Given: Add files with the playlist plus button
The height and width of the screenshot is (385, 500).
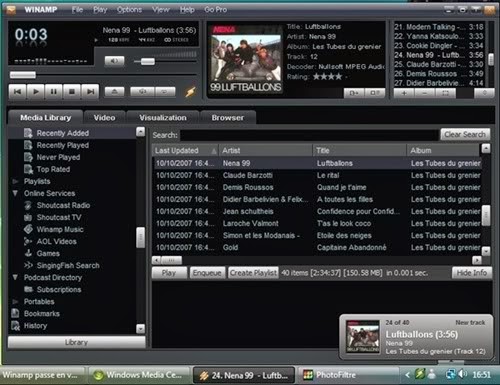Looking at the screenshot, I should [x=404, y=93].
